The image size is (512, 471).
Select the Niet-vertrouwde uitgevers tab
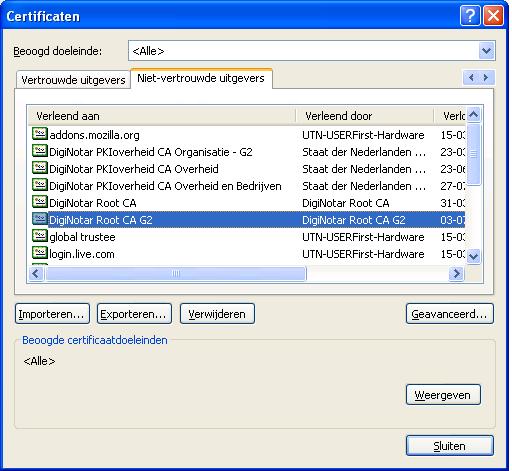201,78
